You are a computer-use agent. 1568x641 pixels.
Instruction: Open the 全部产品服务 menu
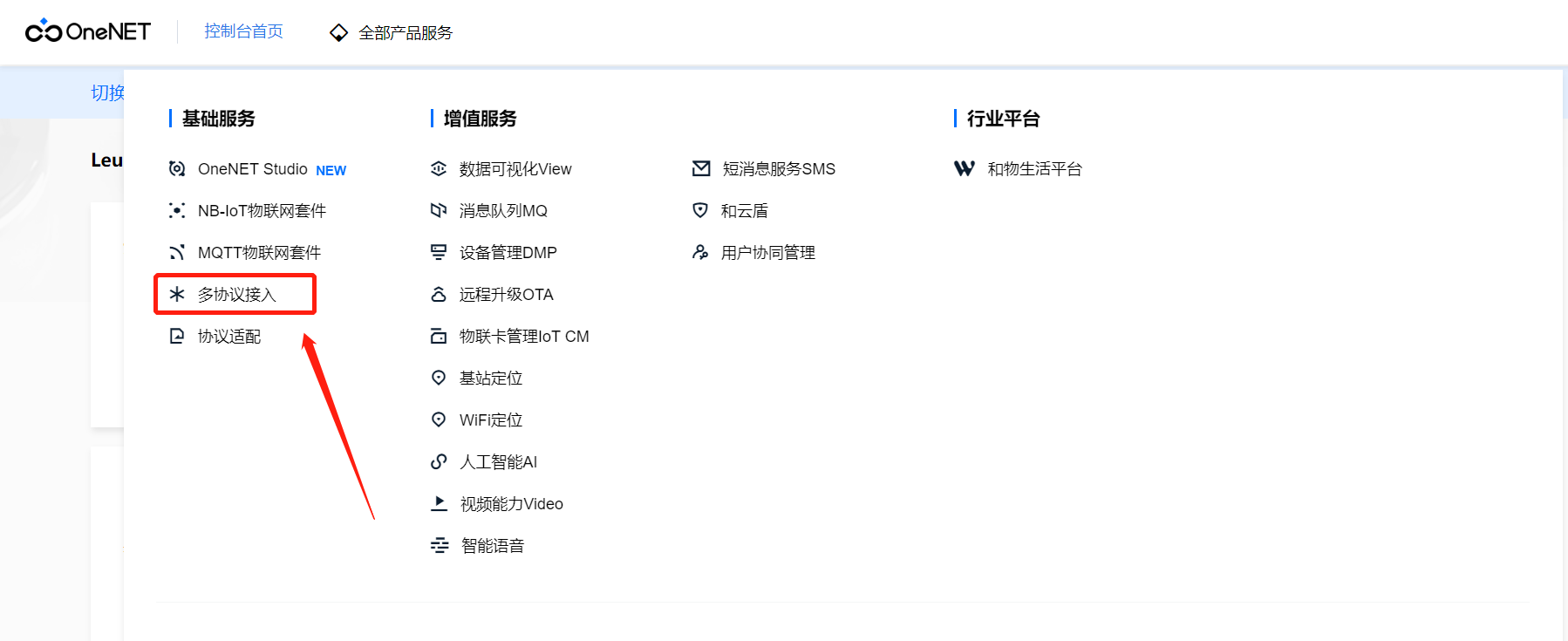pyautogui.click(x=406, y=33)
